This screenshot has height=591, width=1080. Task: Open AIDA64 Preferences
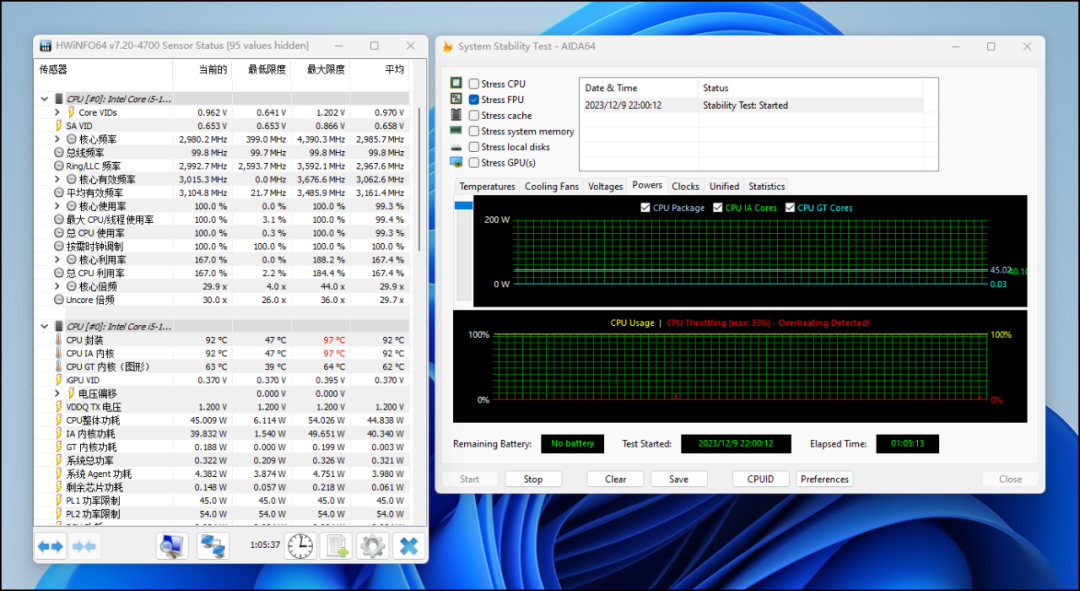tap(824, 479)
